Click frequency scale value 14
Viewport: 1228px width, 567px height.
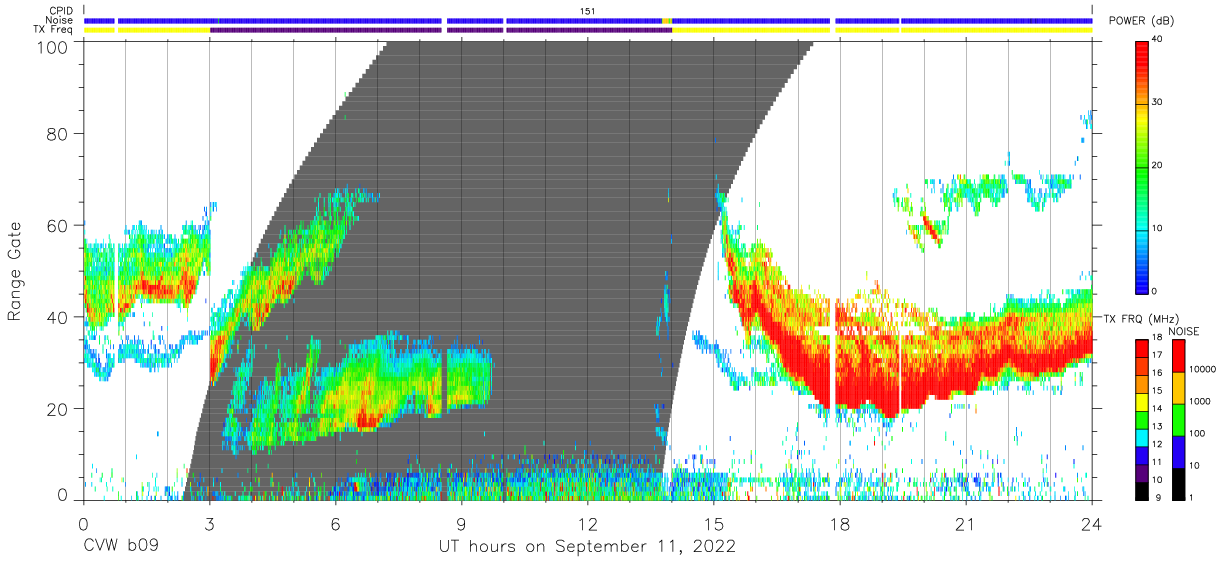point(1158,410)
